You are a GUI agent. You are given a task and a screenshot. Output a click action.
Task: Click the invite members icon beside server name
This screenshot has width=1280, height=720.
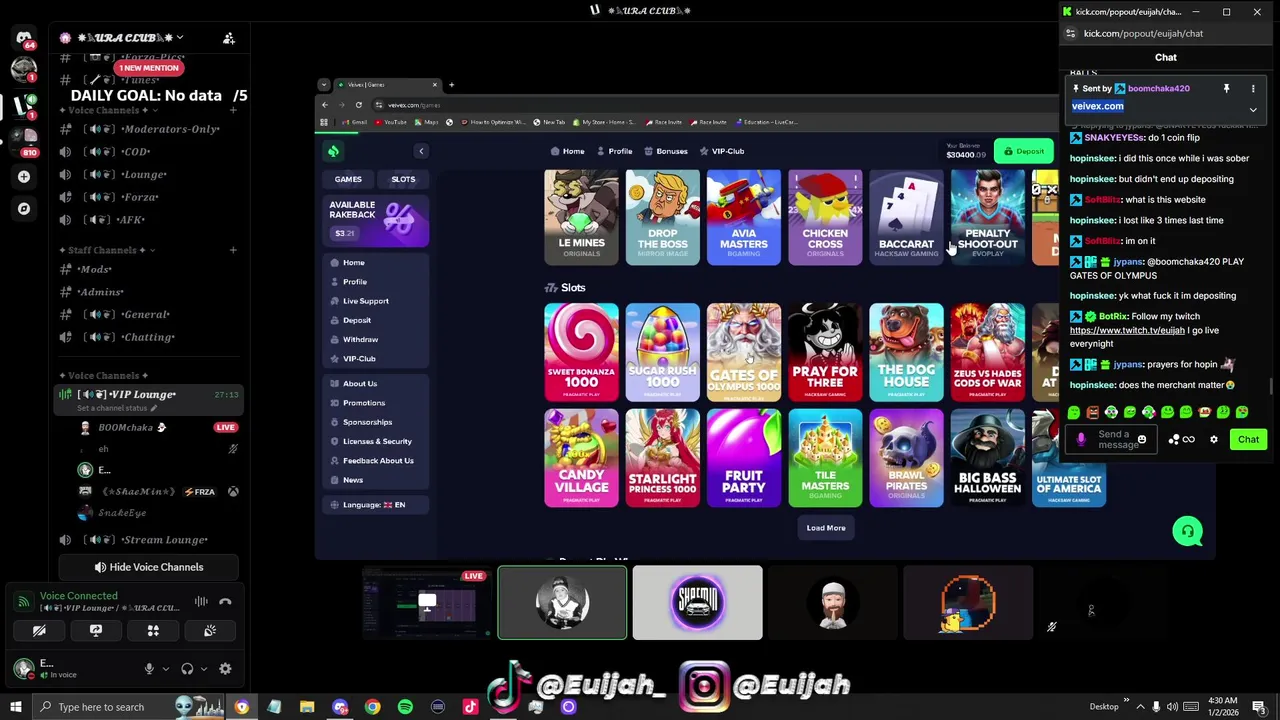[228, 38]
